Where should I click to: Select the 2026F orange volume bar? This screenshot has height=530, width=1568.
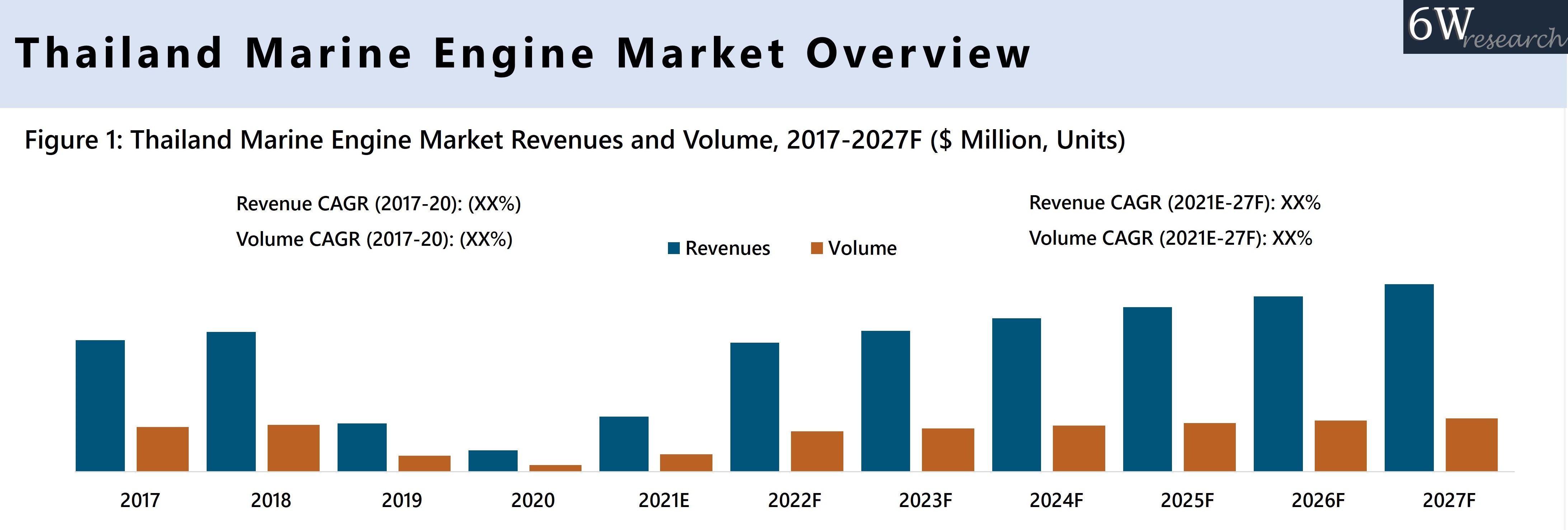[x=1340, y=446]
